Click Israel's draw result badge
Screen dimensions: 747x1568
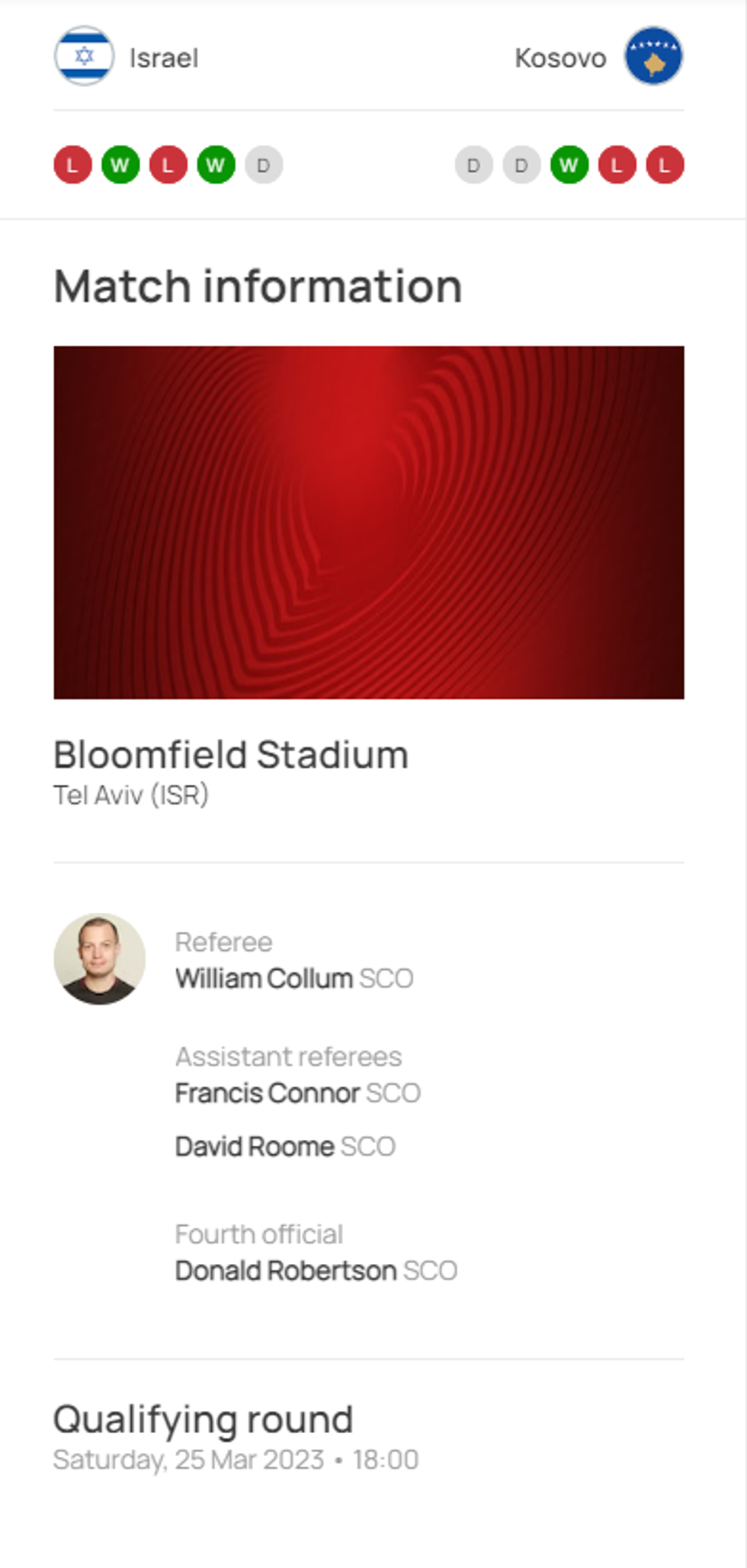coord(264,165)
